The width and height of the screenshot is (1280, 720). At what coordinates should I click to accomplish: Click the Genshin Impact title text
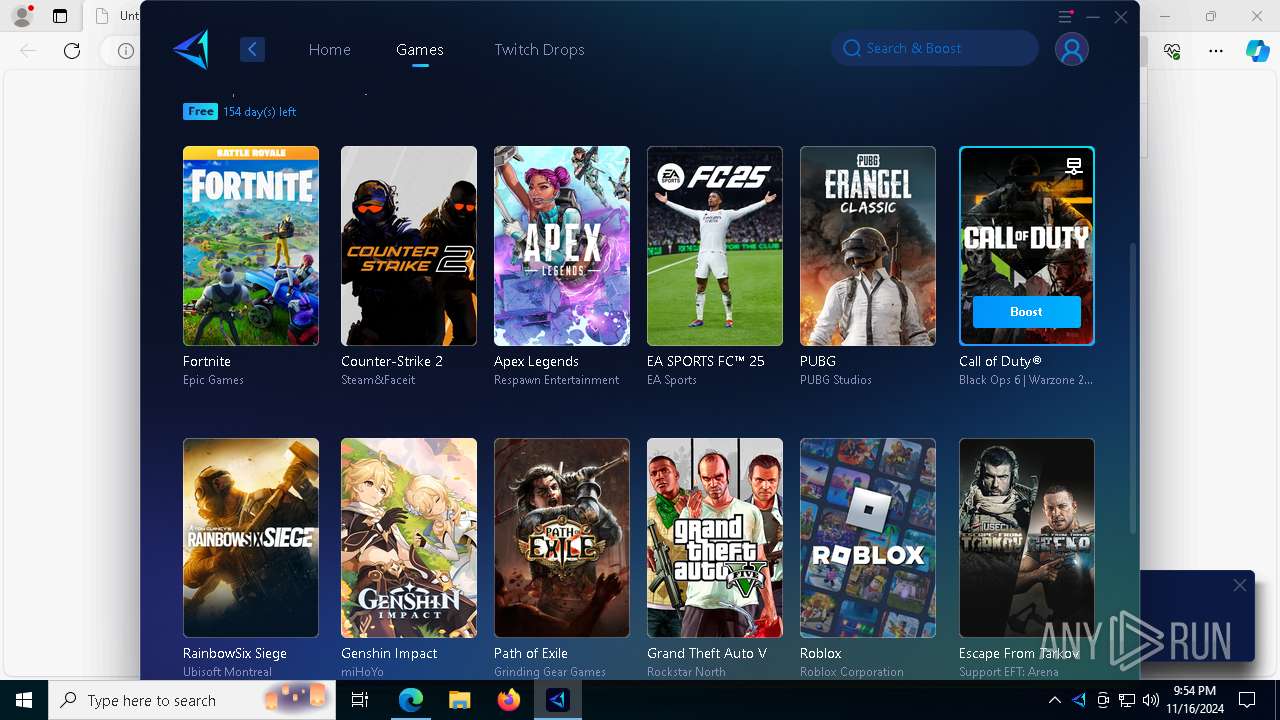[x=389, y=653]
